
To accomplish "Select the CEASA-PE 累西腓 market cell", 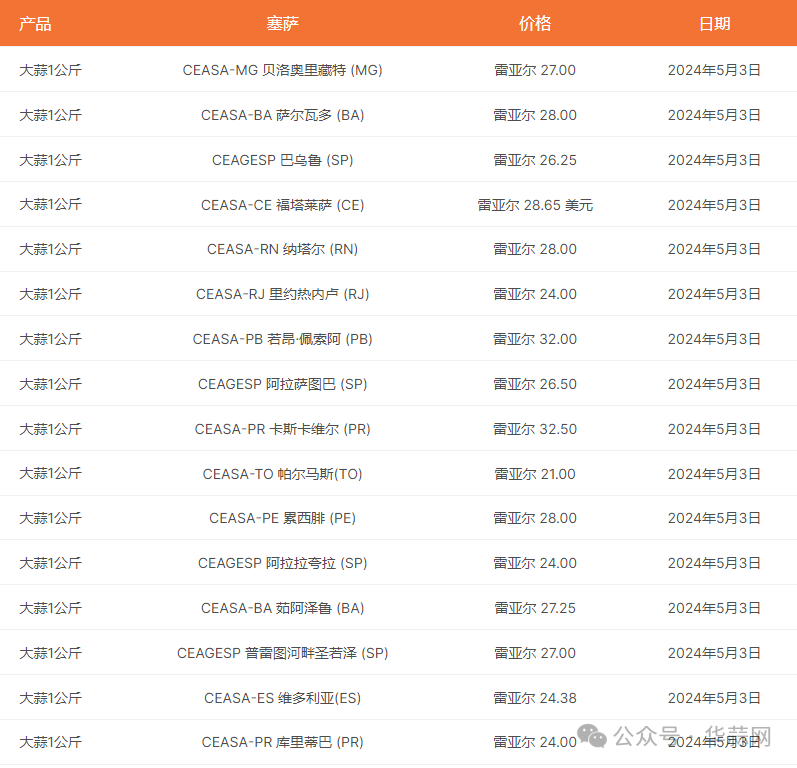I will 282,518.
